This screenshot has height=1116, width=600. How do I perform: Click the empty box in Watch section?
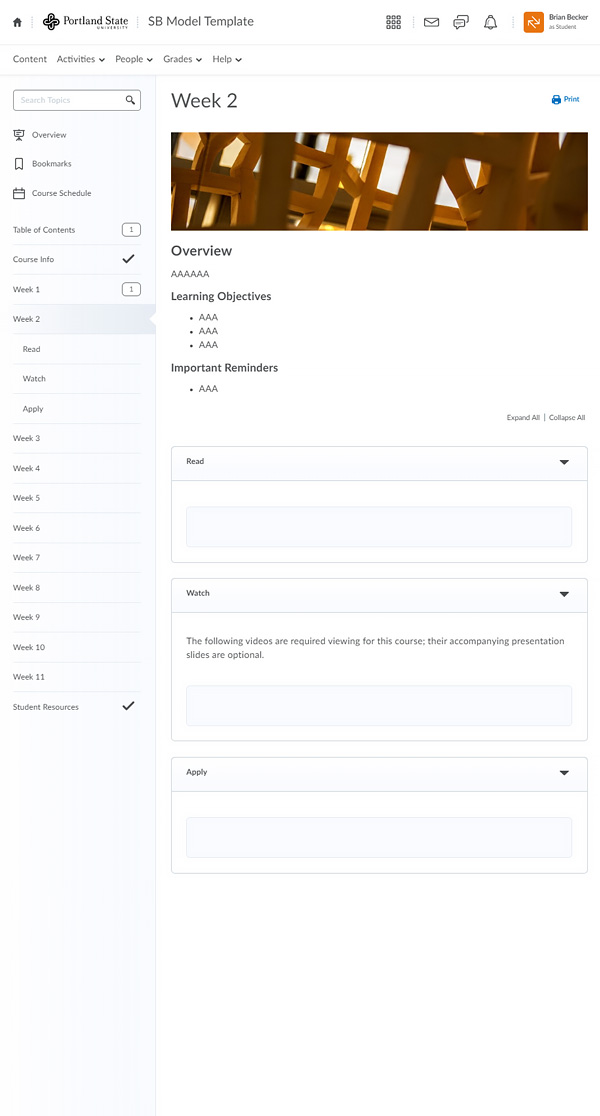click(379, 705)
